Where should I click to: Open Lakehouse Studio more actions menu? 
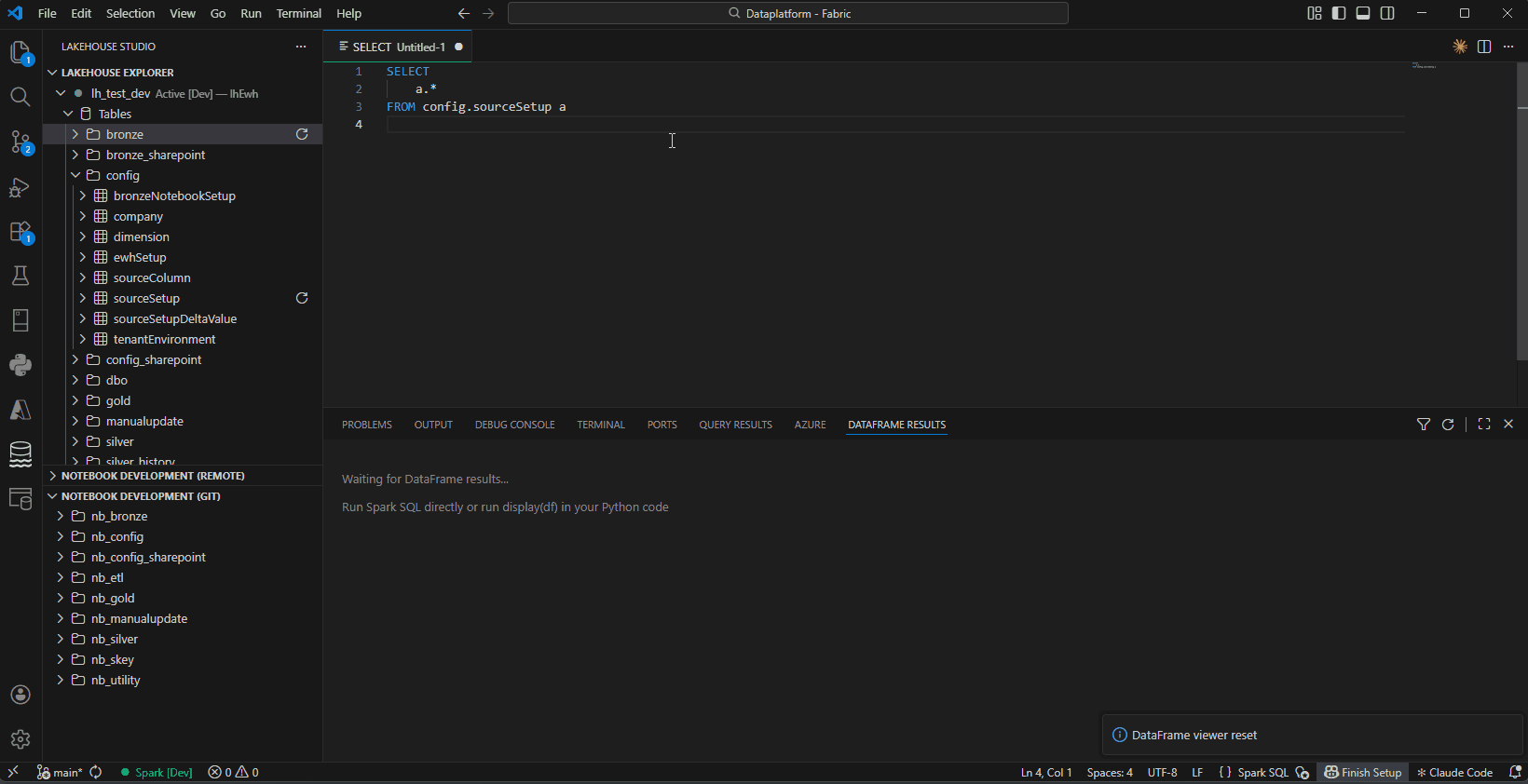tap(301, 47)
